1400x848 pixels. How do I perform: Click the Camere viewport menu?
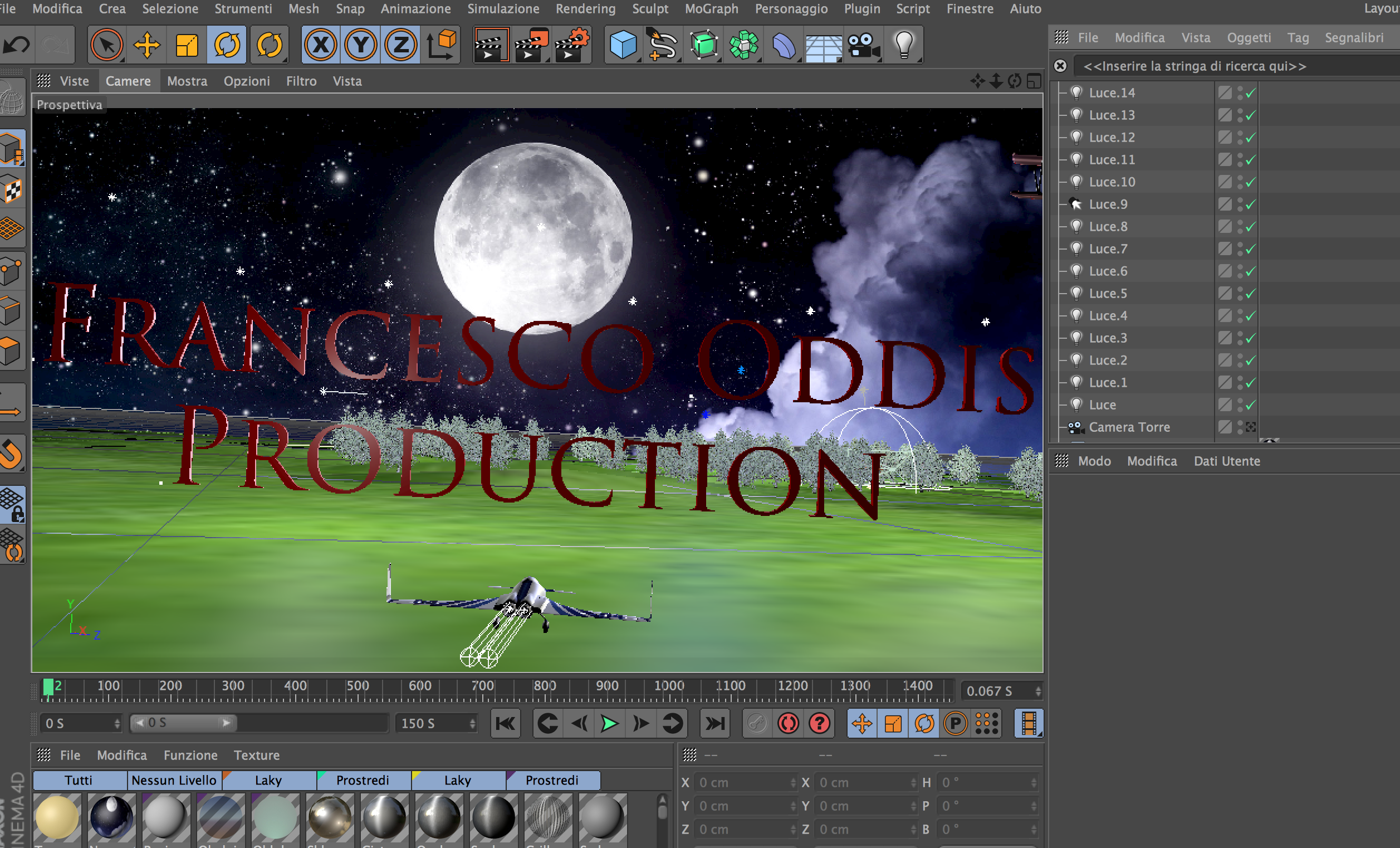128,81
